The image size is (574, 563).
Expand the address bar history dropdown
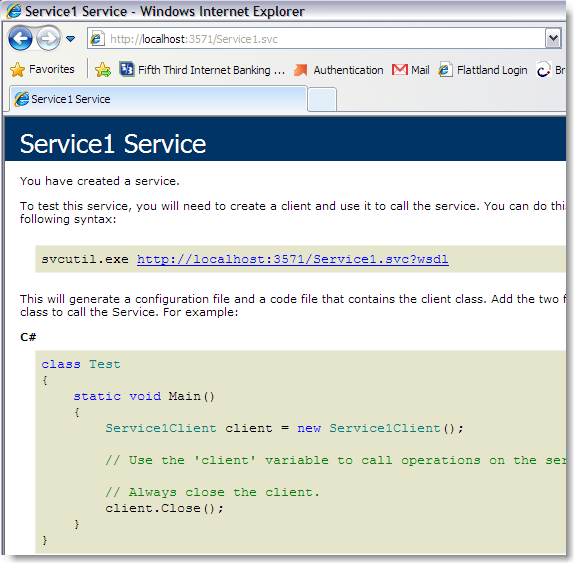(x=553, y=38)
